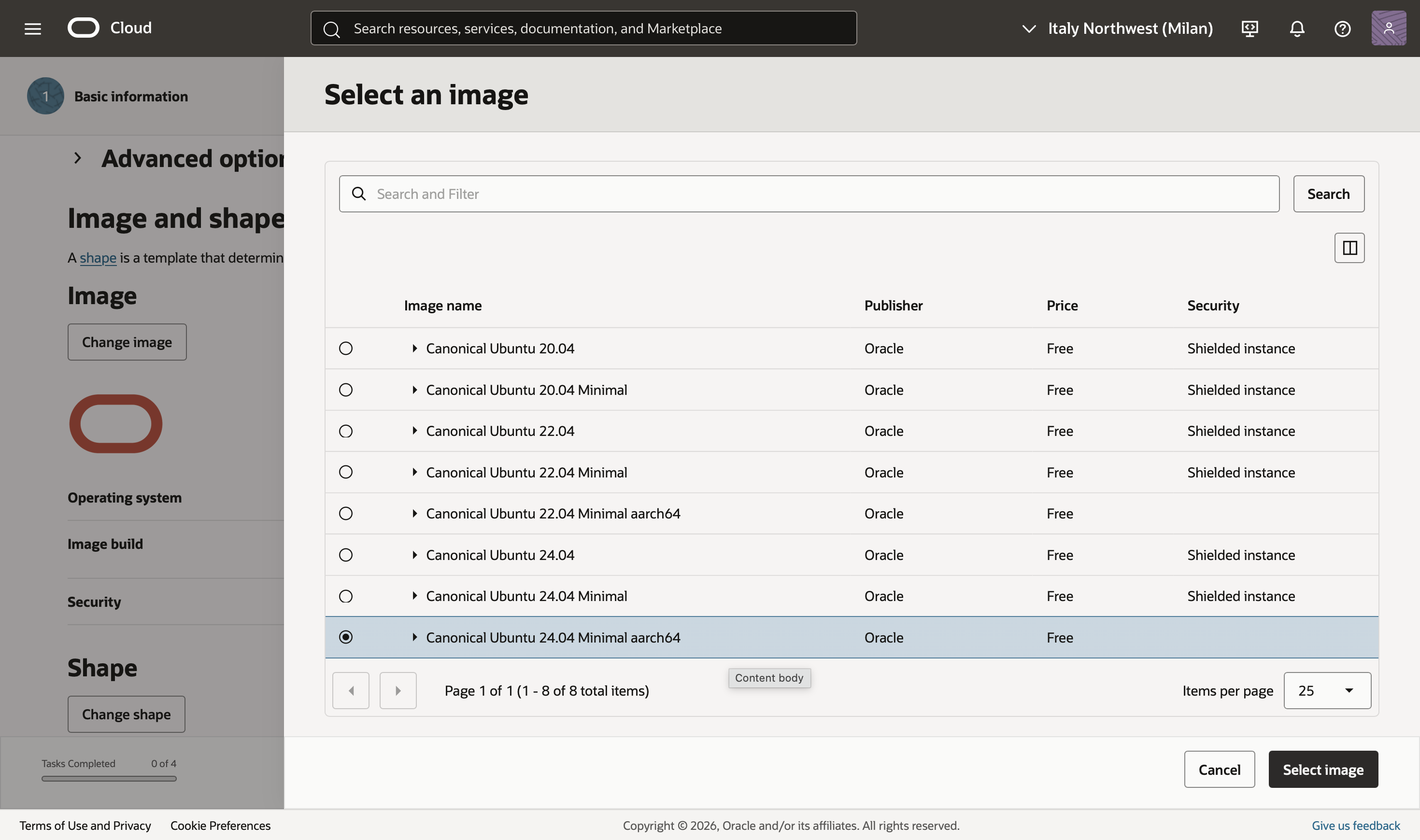Choose Canonical Ubuntu 20.04 radio button
Image resolution: width=1420 pixels, height=840 pixels.
345,349
